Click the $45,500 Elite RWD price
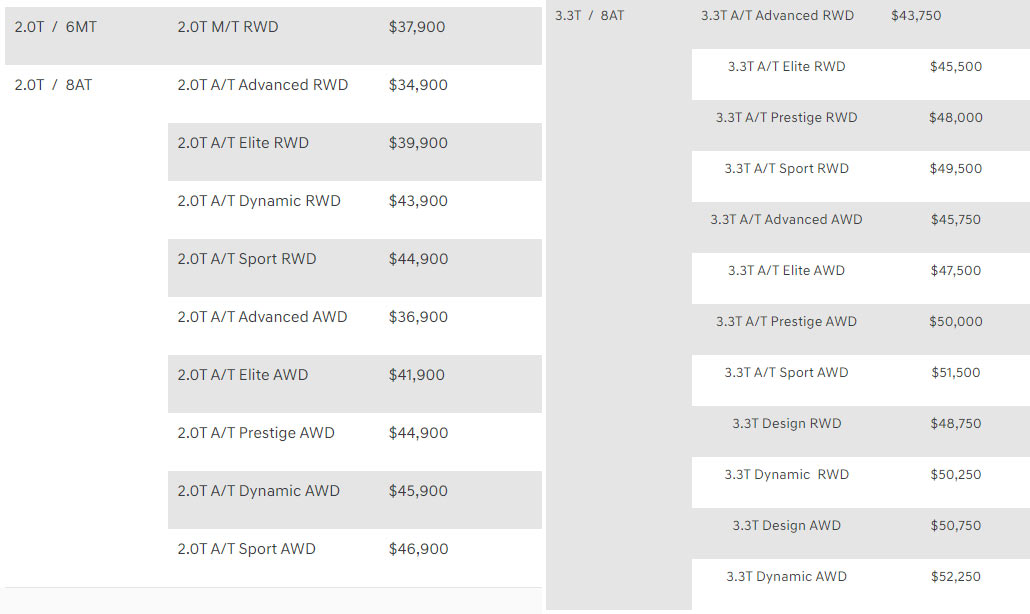Image resolution: width=1030 pixels, height=614 pixels. tap(955, 67)
